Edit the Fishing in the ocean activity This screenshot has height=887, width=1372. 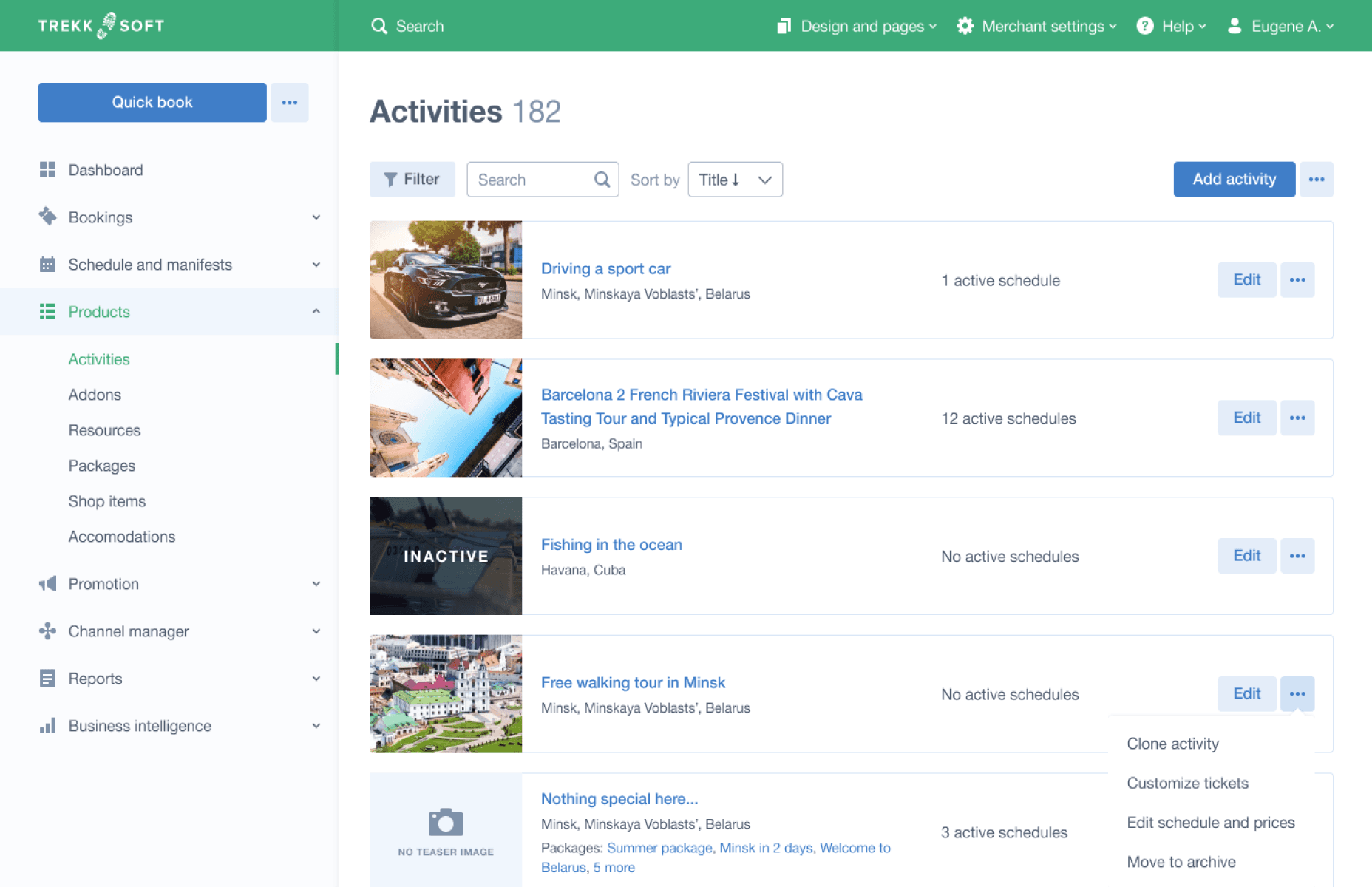1247,556
